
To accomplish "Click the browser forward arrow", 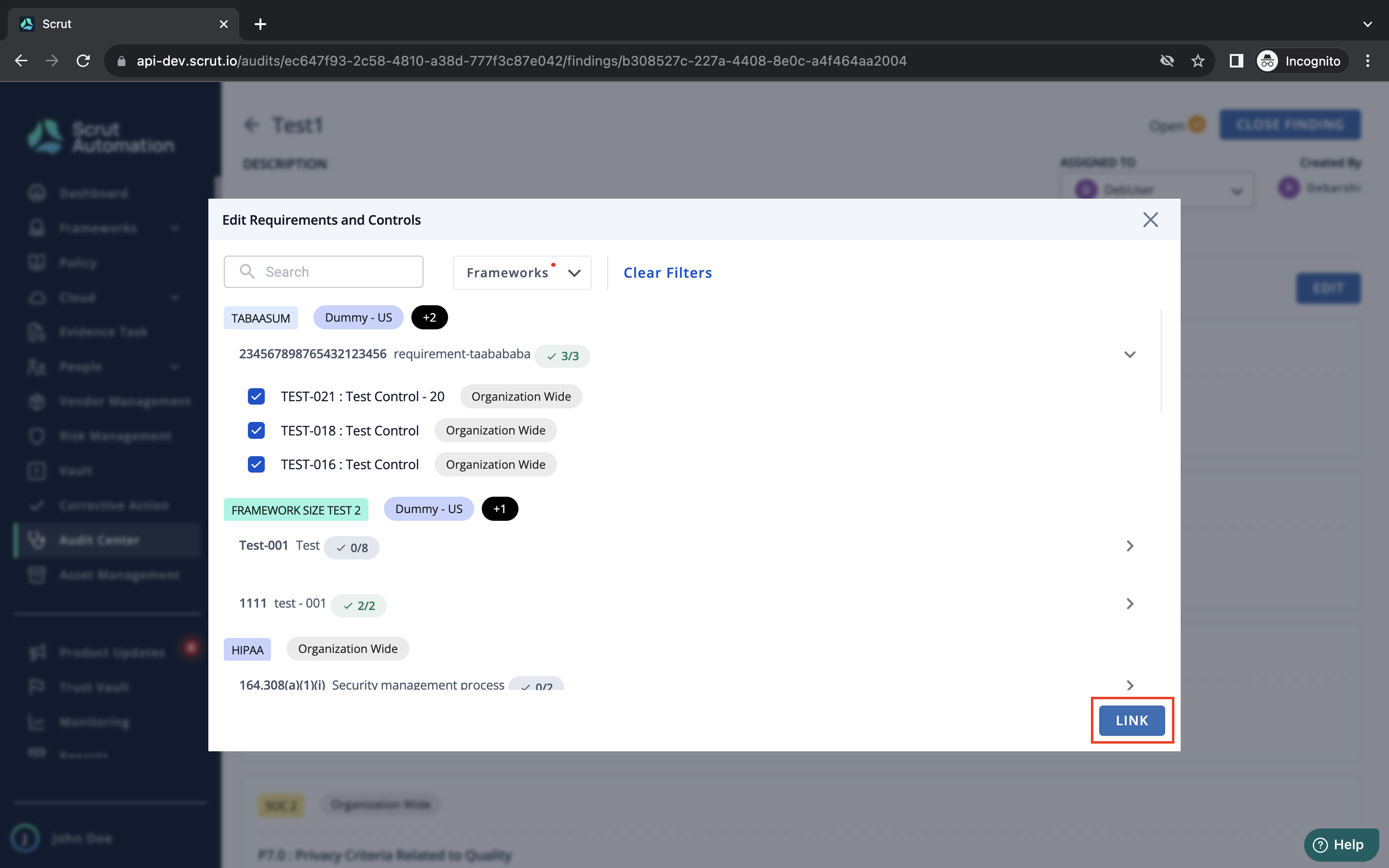I will pos(52,61).
